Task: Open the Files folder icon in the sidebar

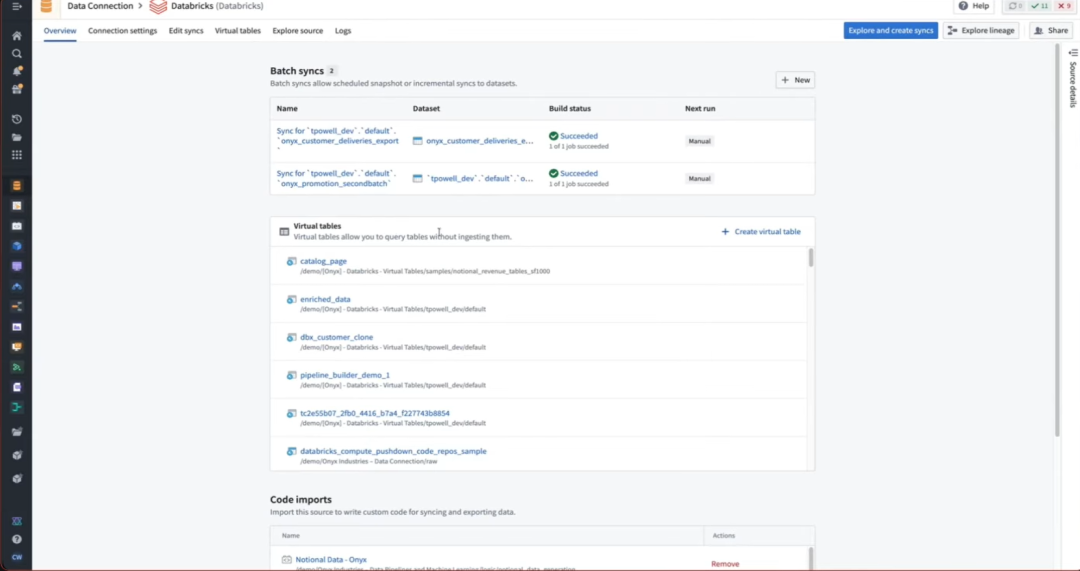Action: (17, 137)
